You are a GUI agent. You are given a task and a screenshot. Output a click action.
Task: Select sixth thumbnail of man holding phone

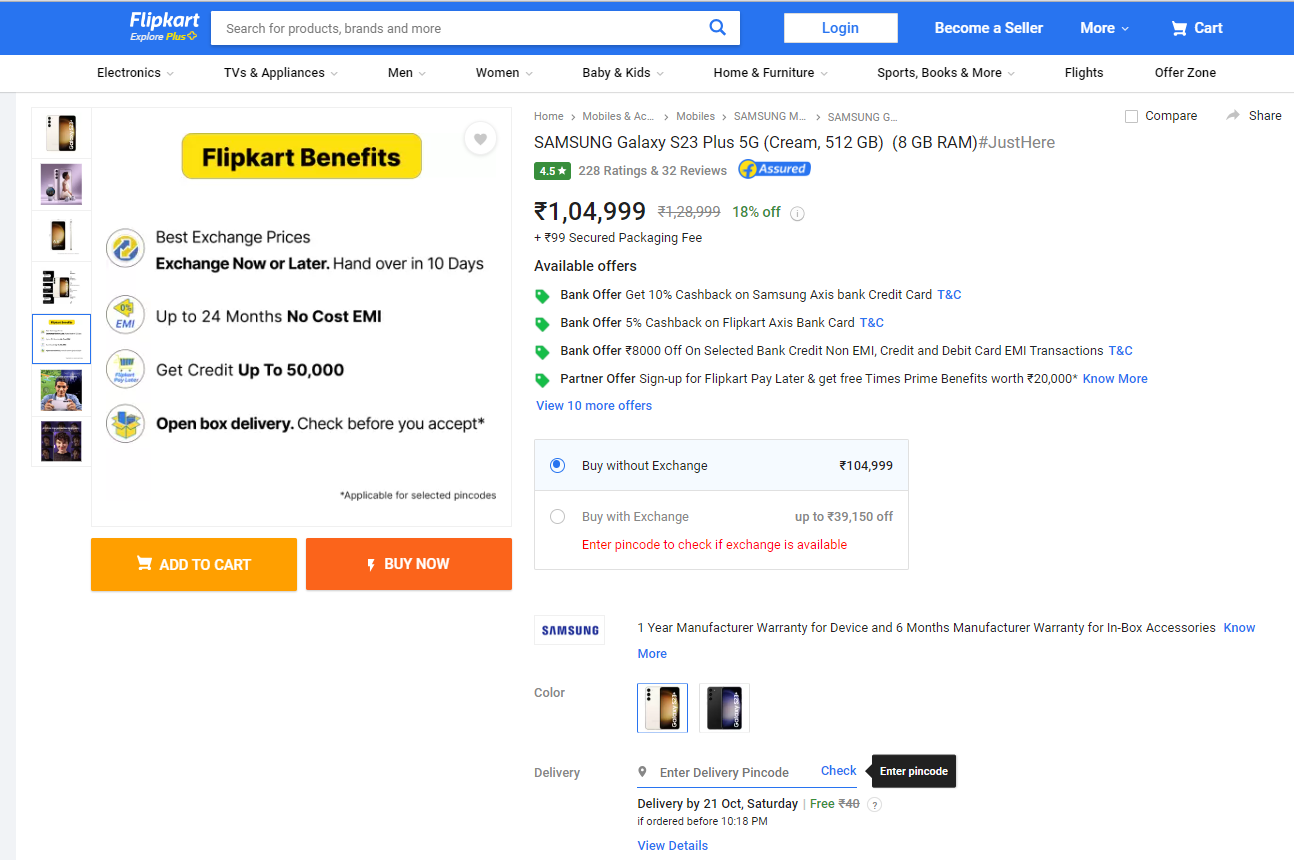[x=61, y=390]
